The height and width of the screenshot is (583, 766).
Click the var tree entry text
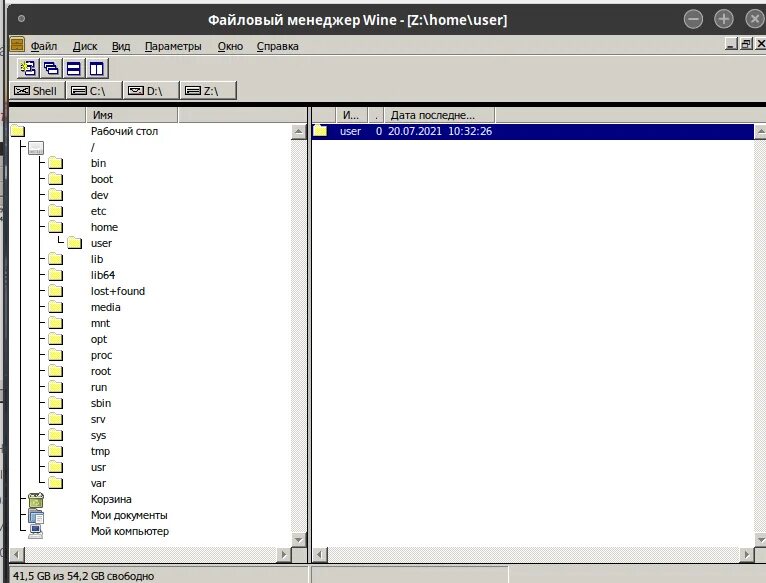point(98,483)
